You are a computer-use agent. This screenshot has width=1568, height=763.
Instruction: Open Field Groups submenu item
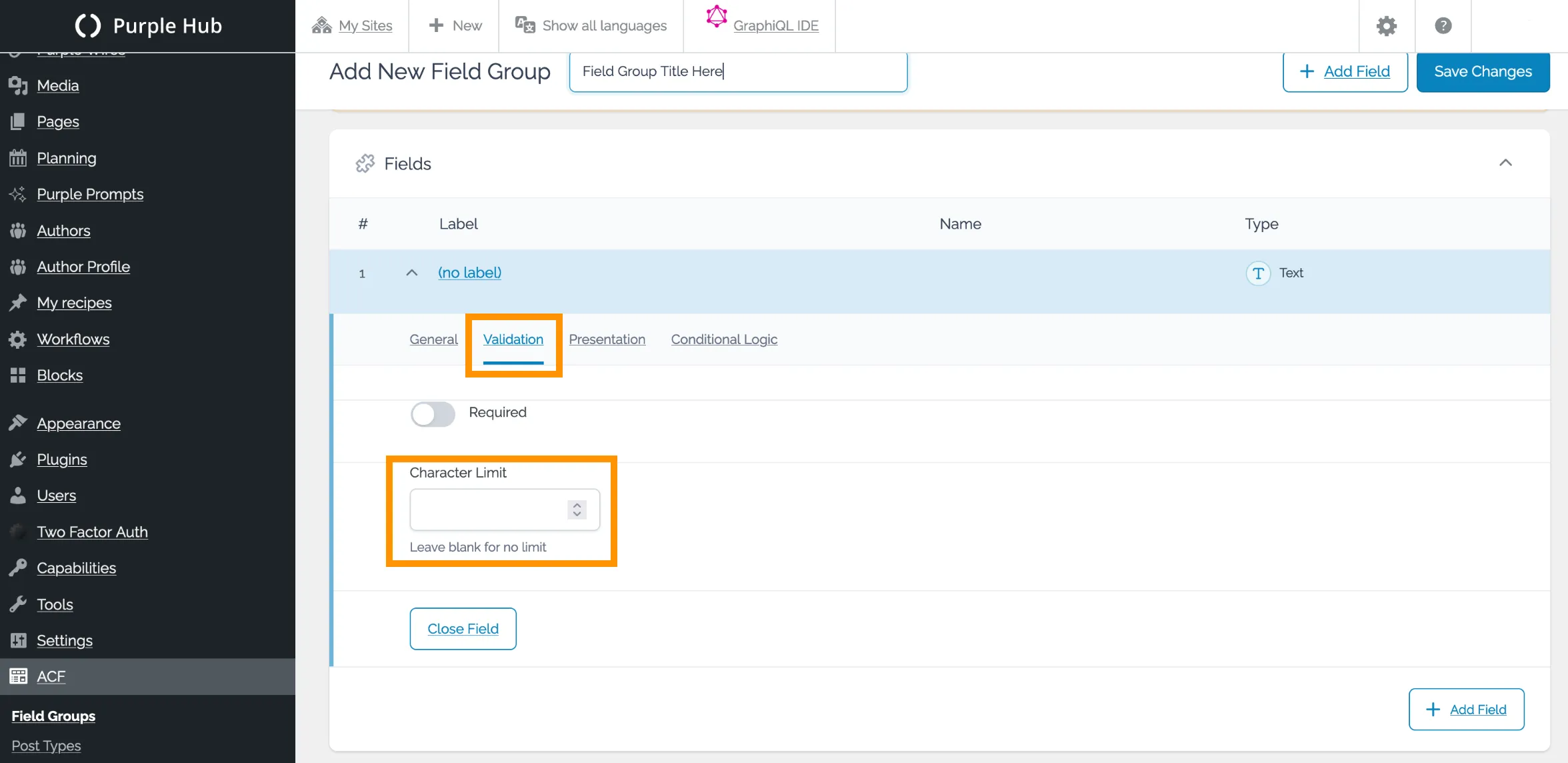[x=53, y=716]
